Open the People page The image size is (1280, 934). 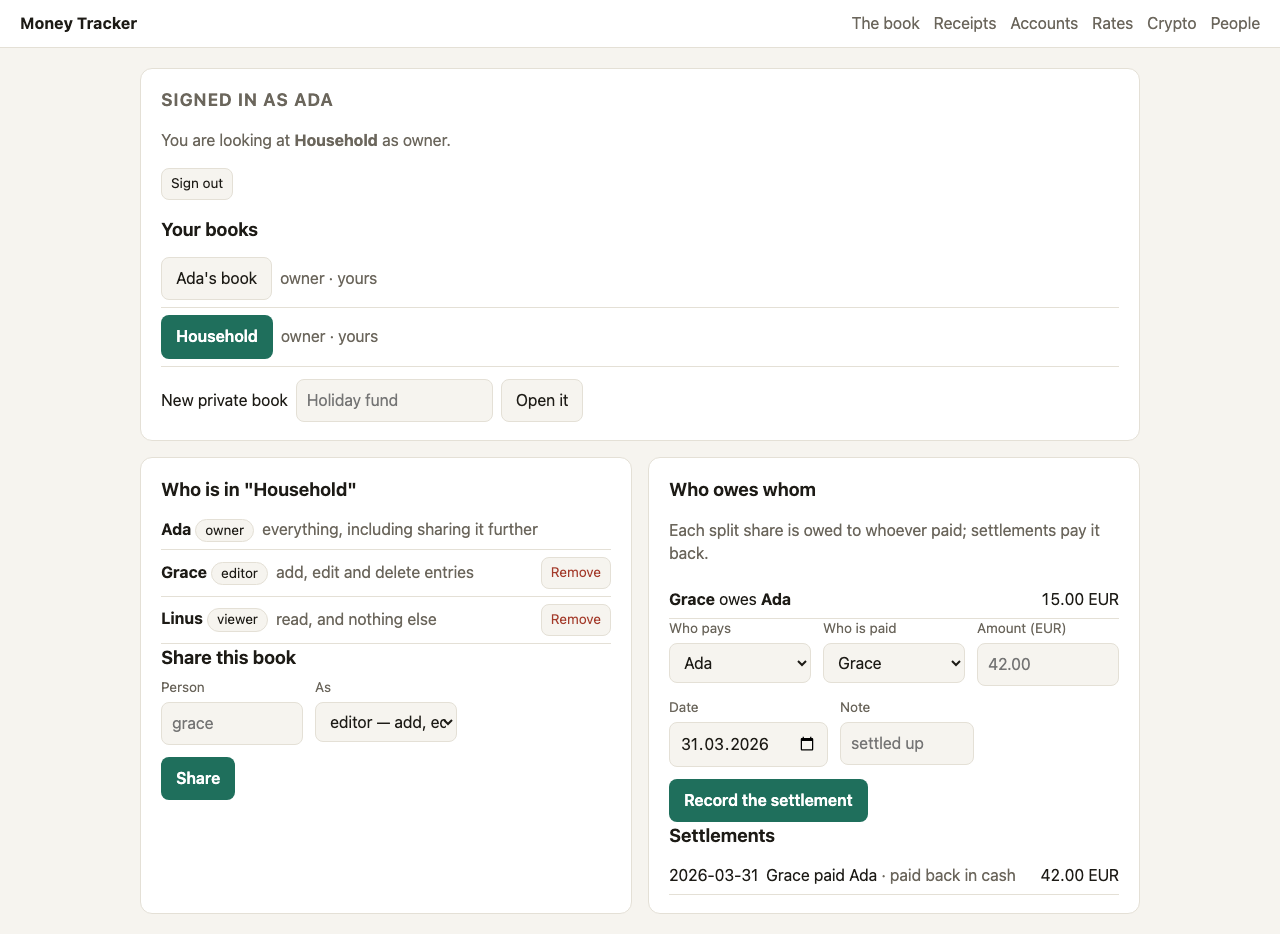pyautogui.click(x=1235, y=23)
